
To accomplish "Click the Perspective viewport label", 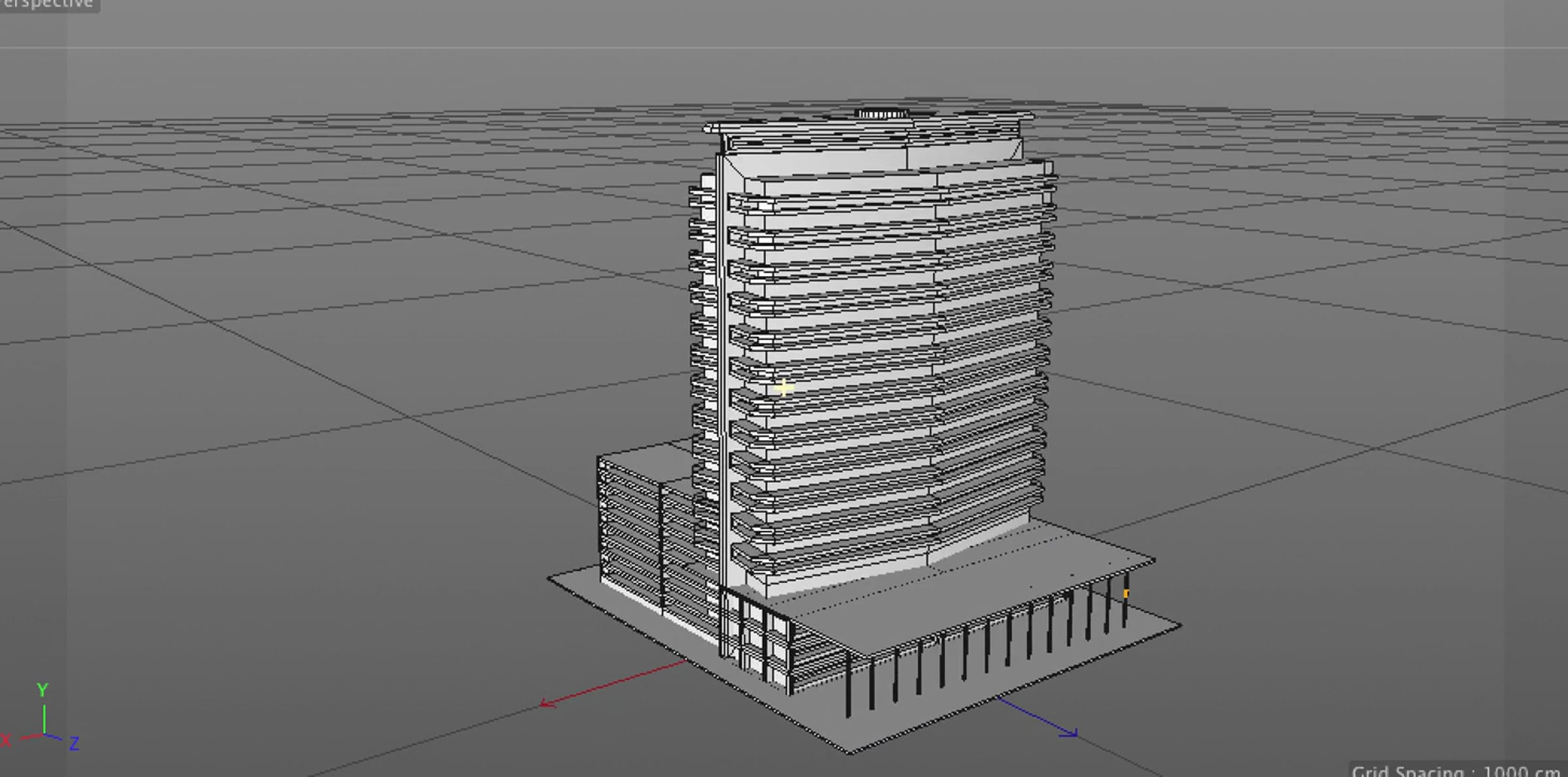I will (x=47, y=4).
